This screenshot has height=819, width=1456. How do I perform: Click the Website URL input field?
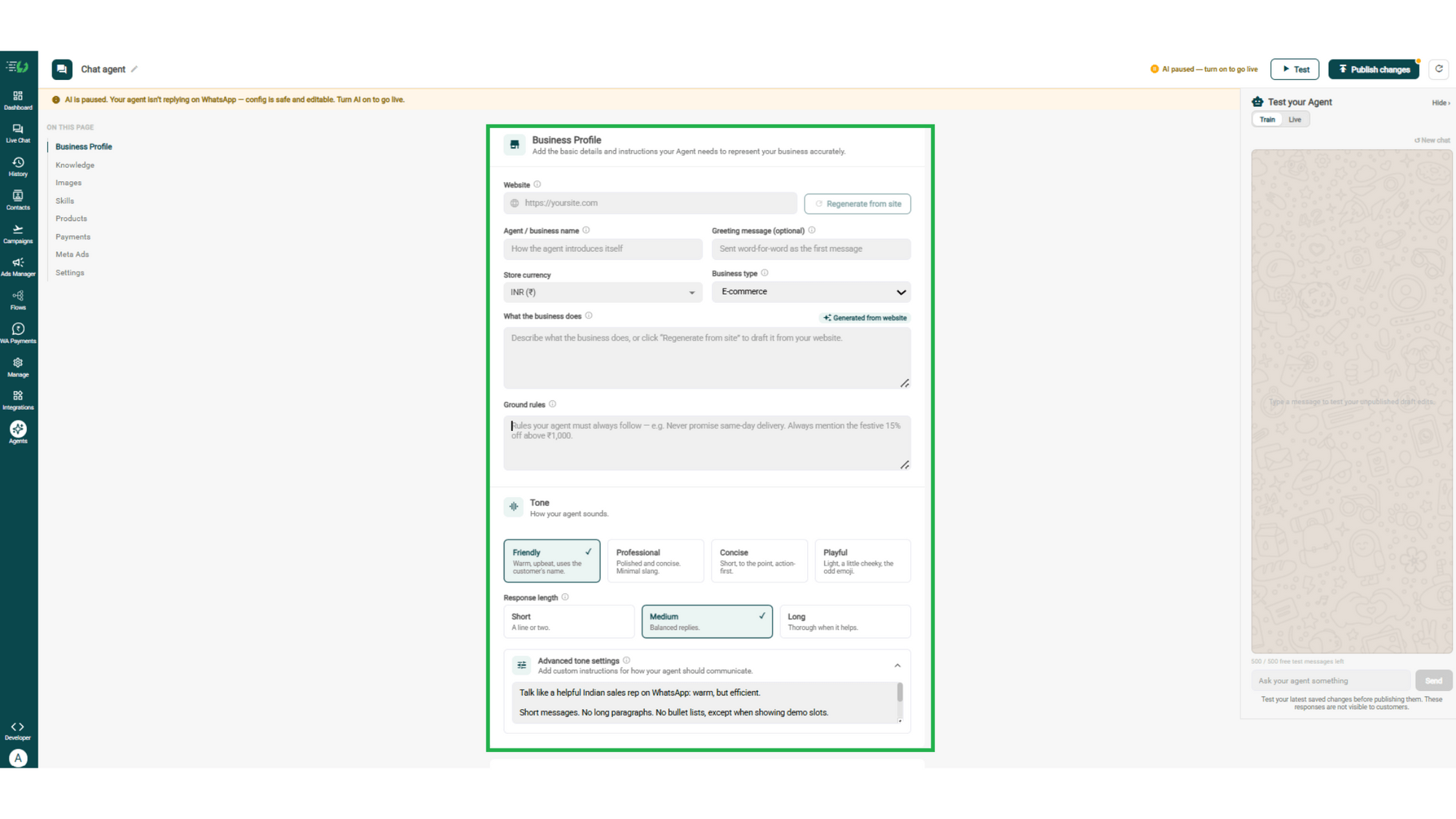(x=650, y=203)
